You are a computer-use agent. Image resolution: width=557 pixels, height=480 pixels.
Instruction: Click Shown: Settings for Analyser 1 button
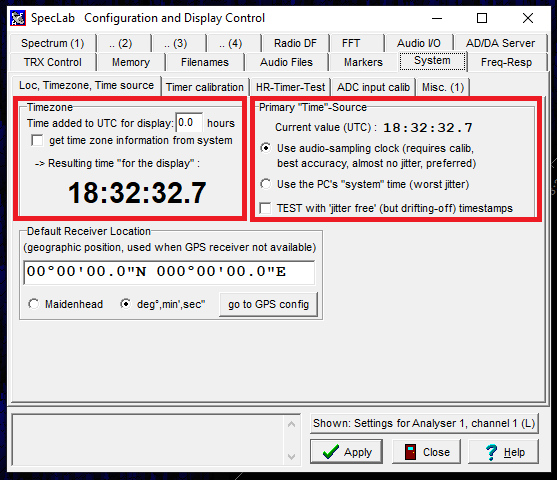[x=424, y=423]
